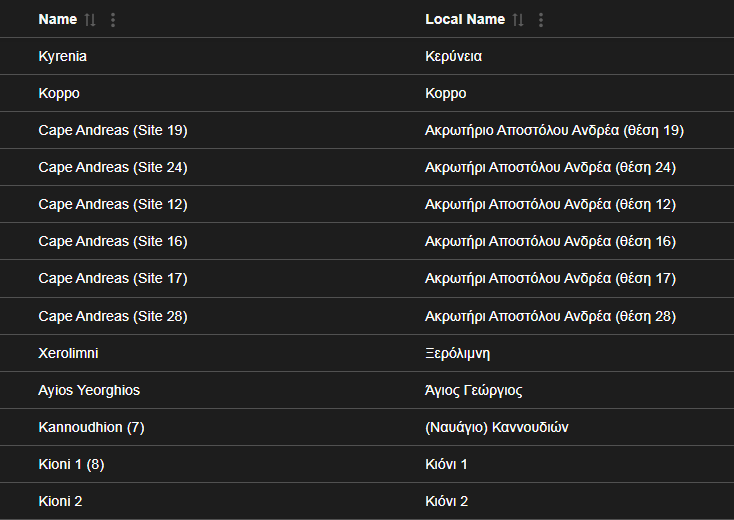Click the Name column header text

tap(57, 20)
